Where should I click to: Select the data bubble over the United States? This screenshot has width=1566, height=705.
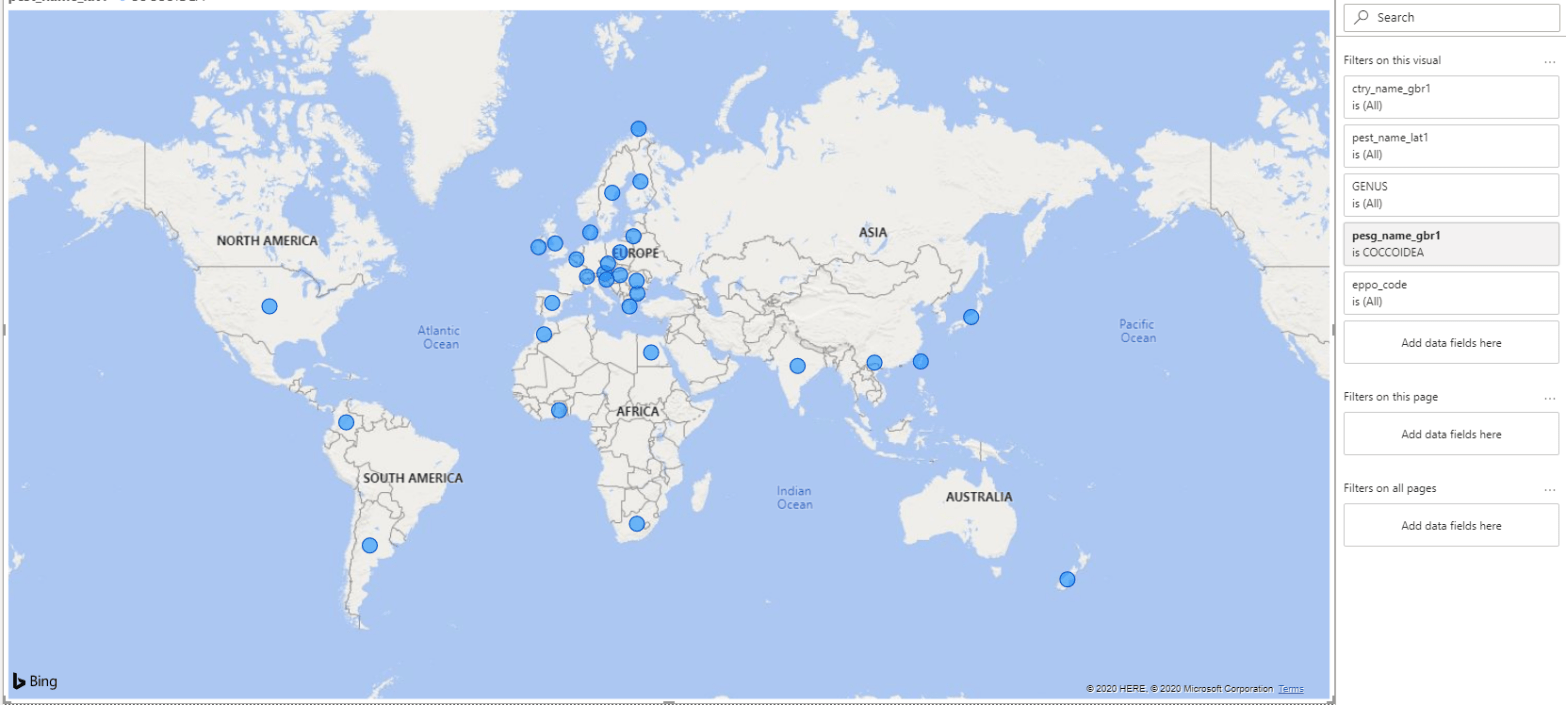tap(269, 306)
